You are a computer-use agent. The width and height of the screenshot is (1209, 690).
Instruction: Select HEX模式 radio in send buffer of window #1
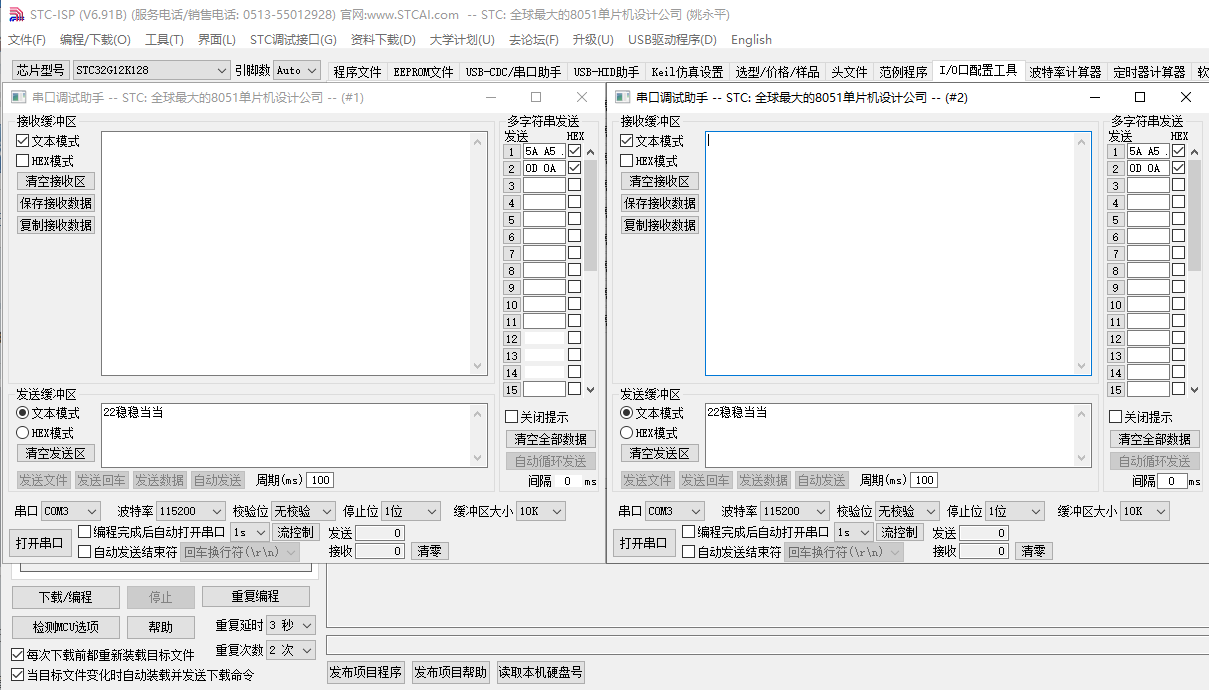23,433
